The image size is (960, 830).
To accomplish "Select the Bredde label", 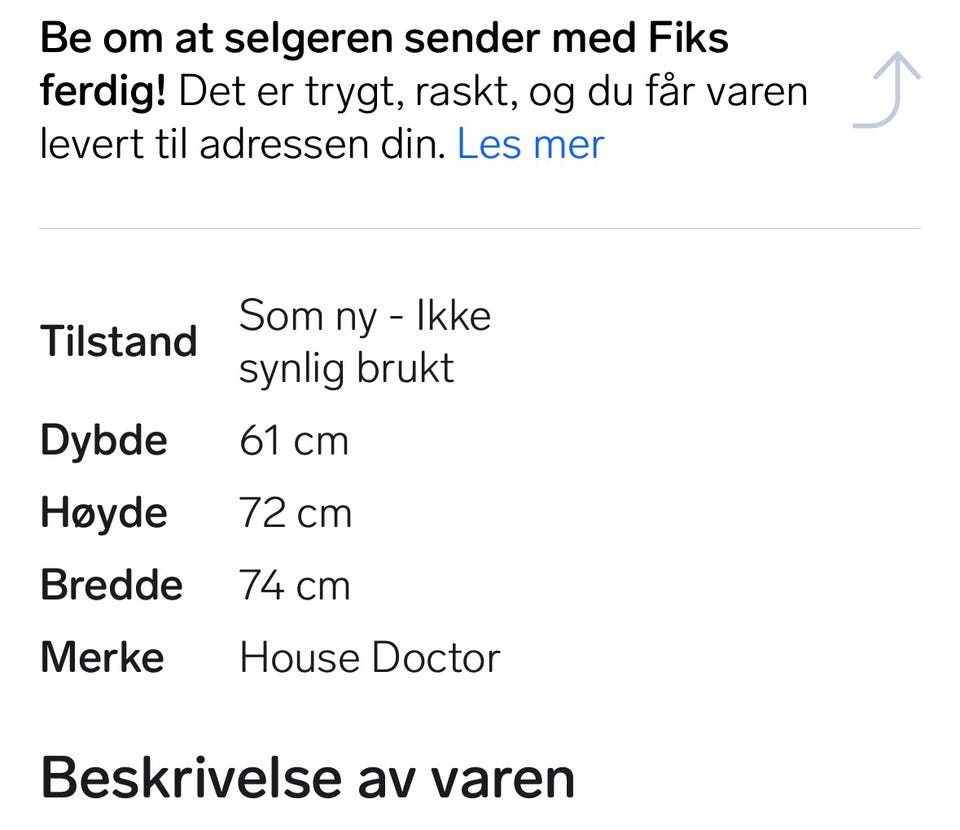I will (111, 586).
